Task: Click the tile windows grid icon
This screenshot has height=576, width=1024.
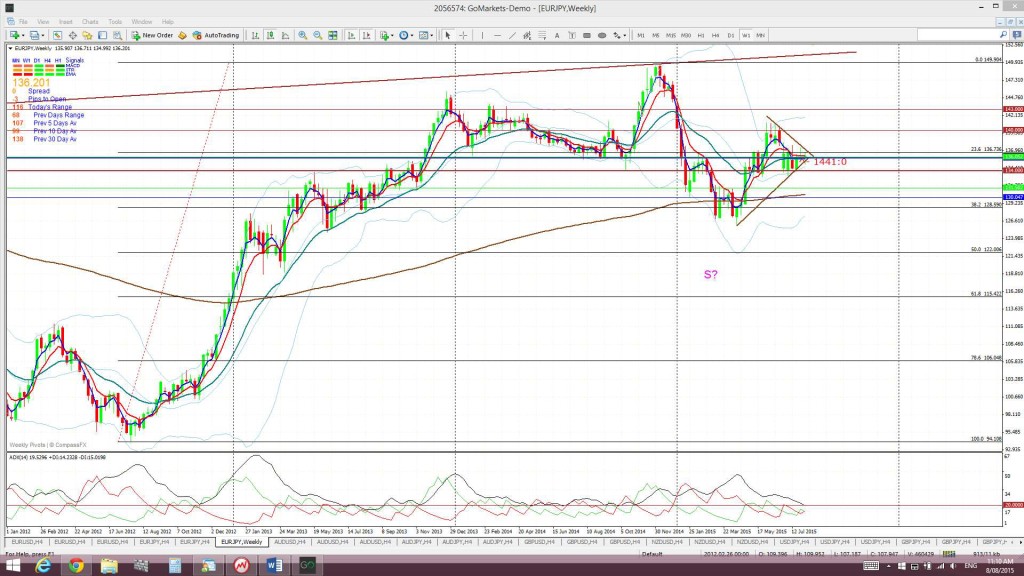Action: coord(333,35)
